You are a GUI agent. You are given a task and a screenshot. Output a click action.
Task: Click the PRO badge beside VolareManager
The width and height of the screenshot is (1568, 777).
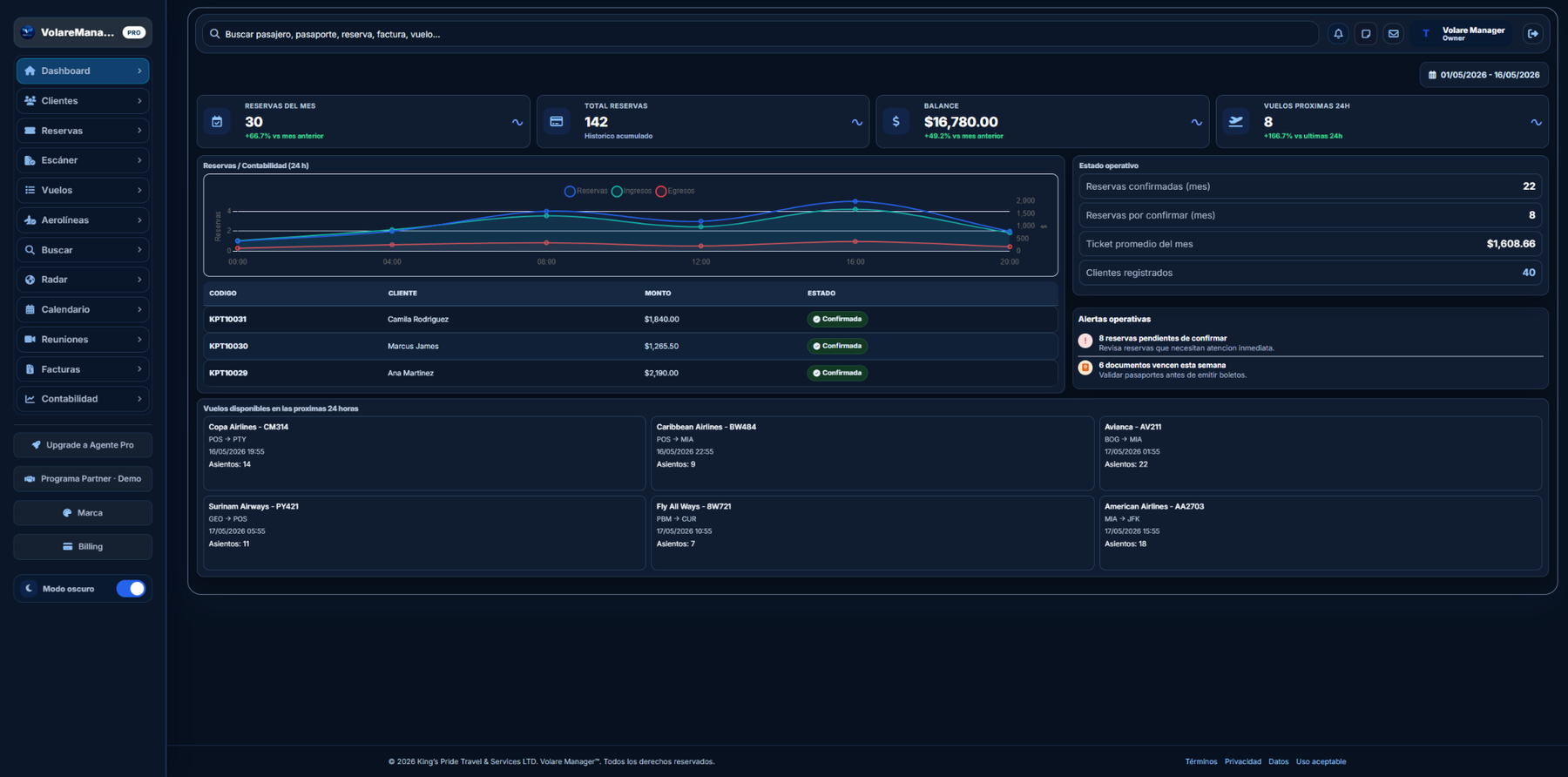point(133,32)
